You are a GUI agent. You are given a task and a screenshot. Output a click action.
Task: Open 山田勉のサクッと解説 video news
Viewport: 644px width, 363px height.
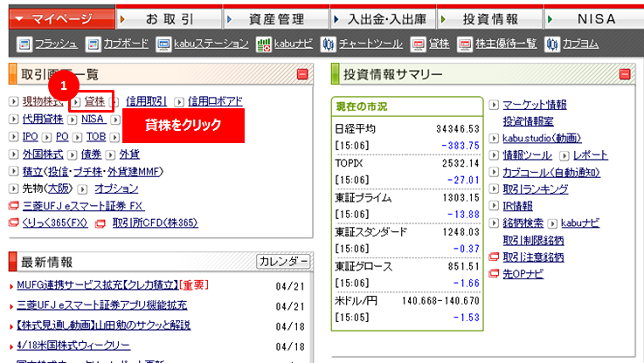(104, 325)
